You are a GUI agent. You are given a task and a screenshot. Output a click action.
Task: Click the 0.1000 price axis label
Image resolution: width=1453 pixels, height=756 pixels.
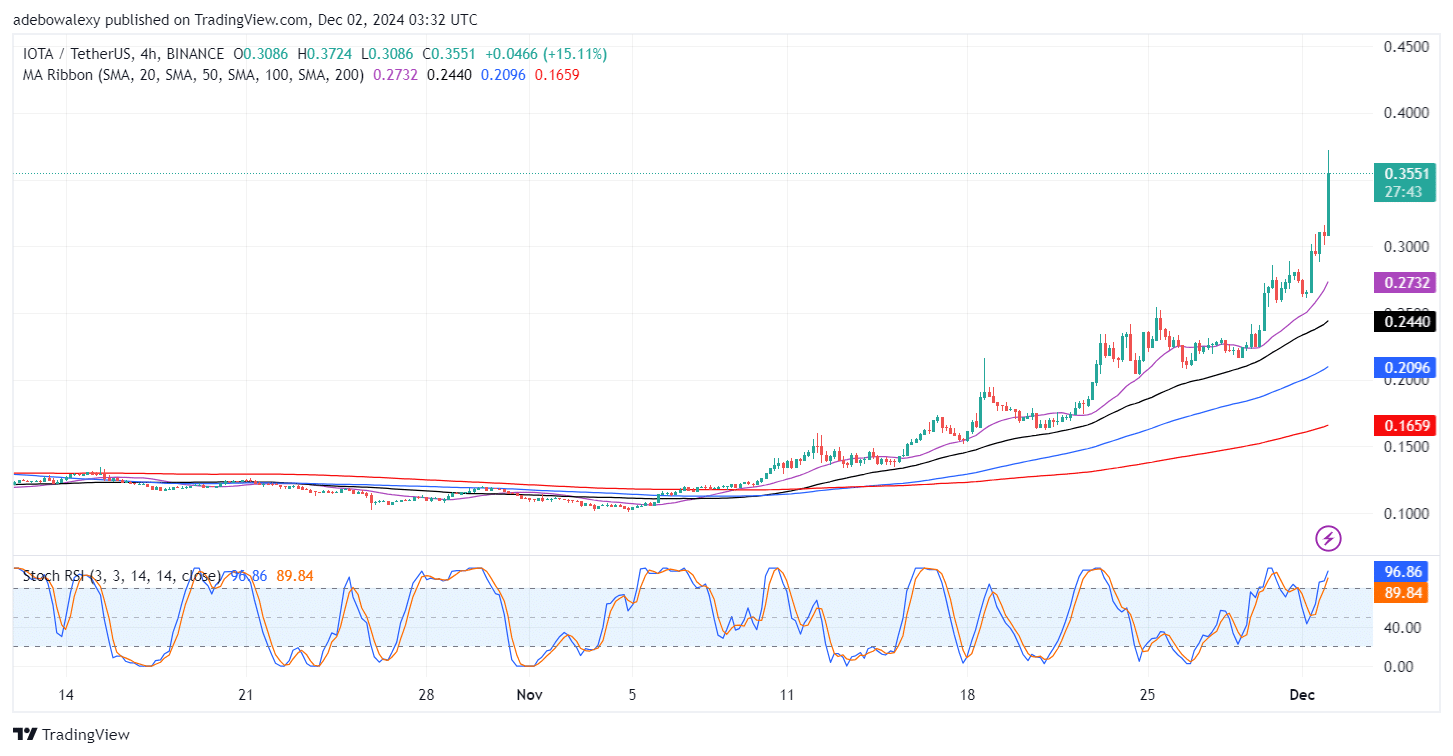pos(1408,514)
